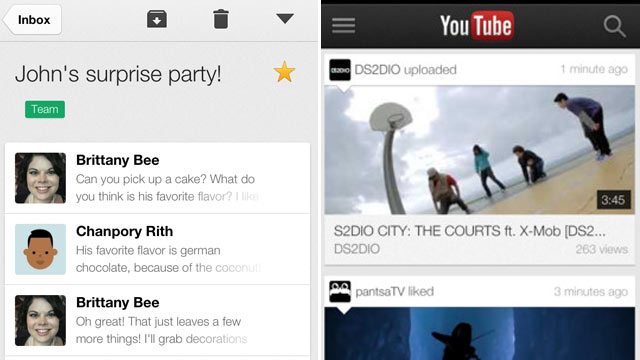Go back to Inbox in Gmail

pos(32,20)
